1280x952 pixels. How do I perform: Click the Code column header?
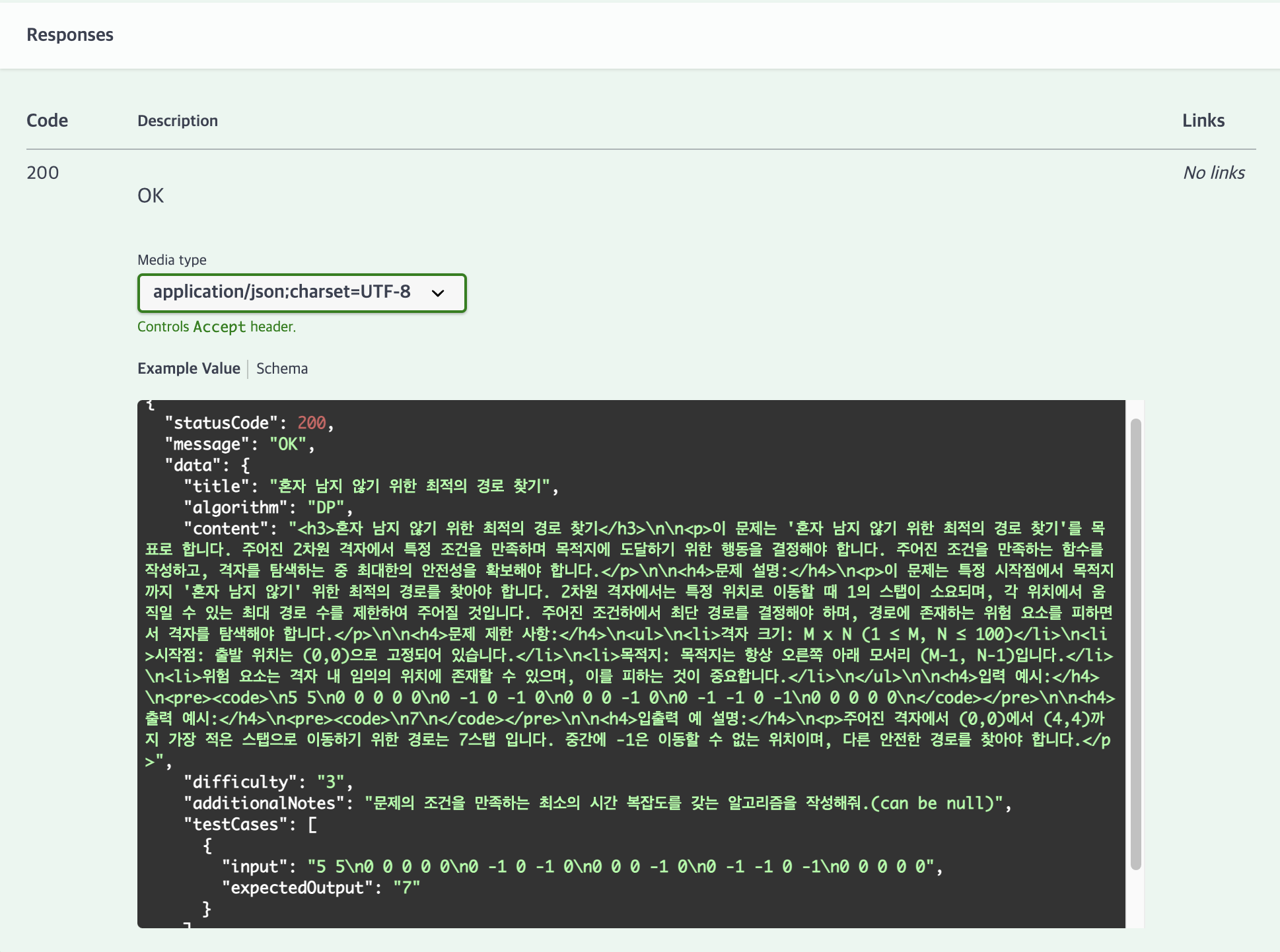pos(47,121)
